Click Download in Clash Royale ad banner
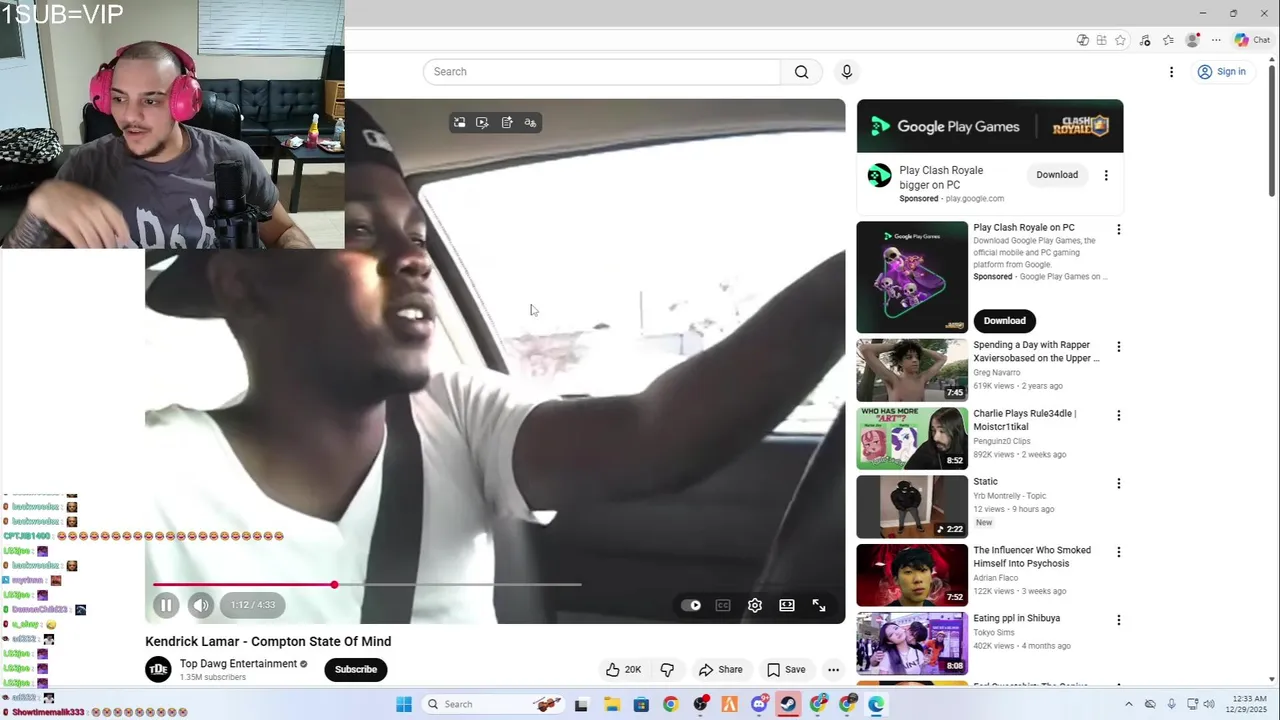The image size is (1280, 720). pyautogui.click(x=1057, y=175)
